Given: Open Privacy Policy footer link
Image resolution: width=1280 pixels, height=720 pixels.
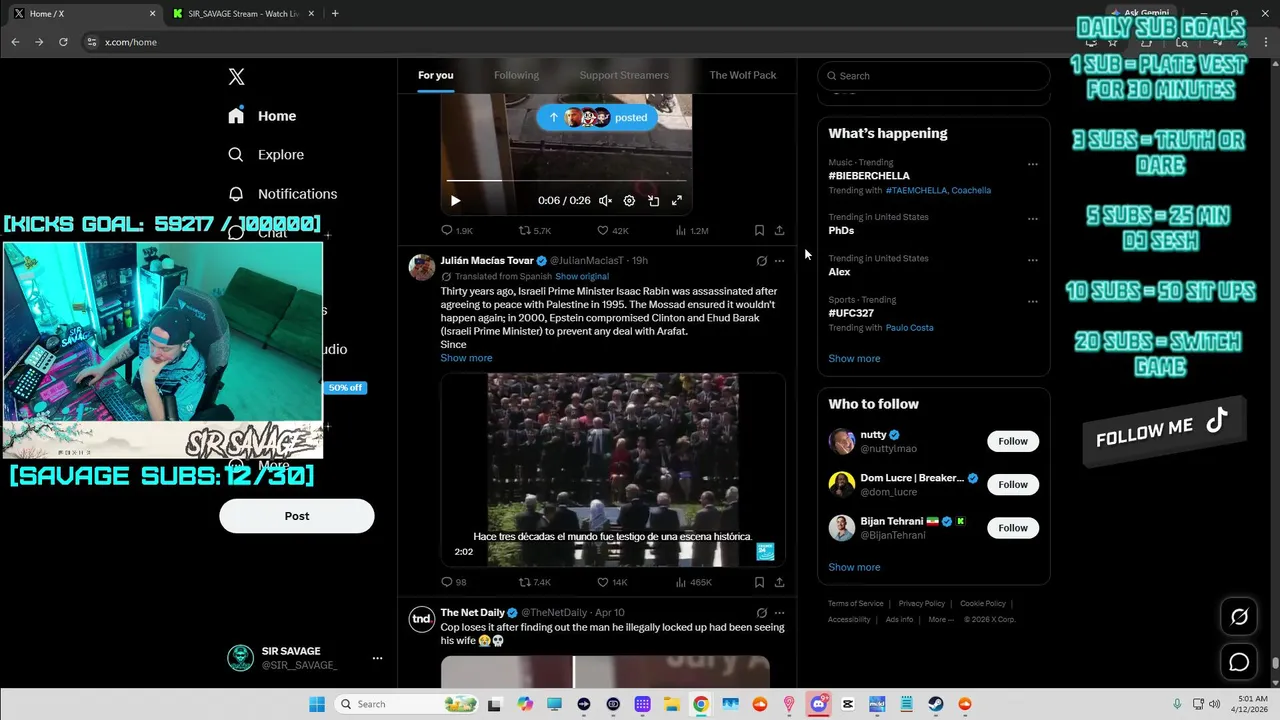Looking at the screenshot, I should point(921,604).
